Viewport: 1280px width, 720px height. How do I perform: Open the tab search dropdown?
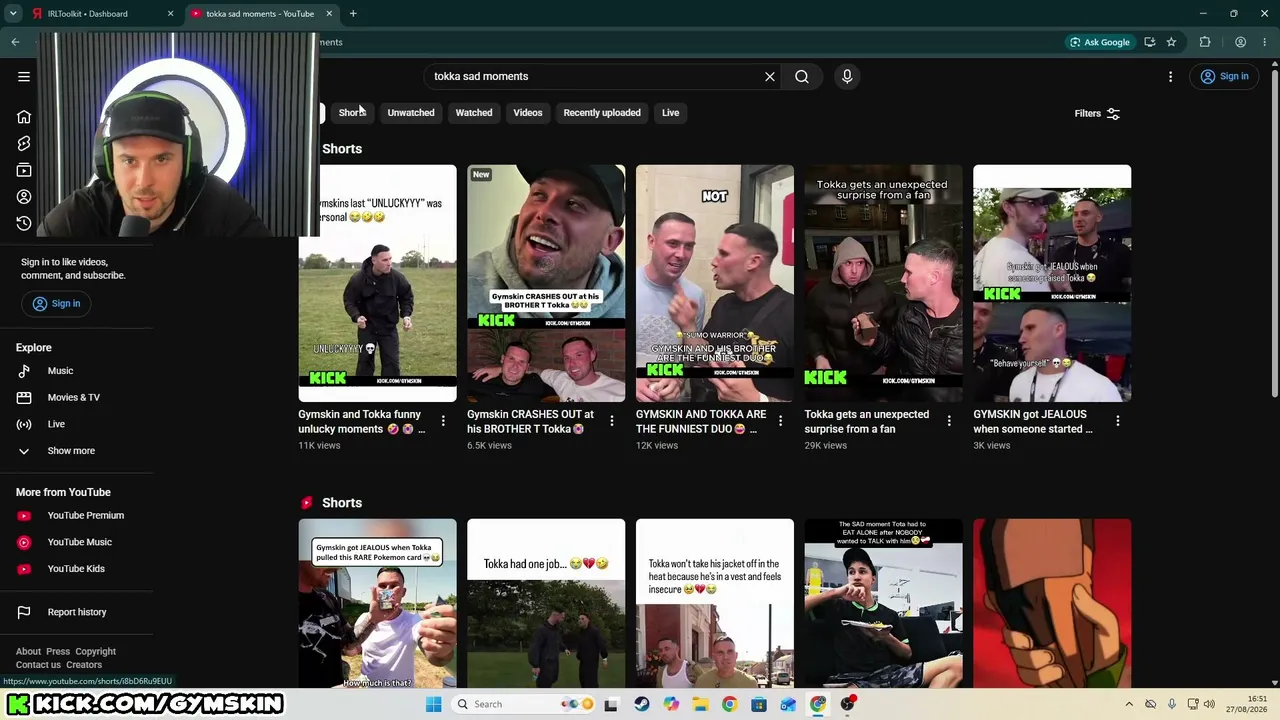tap(13, 14)
